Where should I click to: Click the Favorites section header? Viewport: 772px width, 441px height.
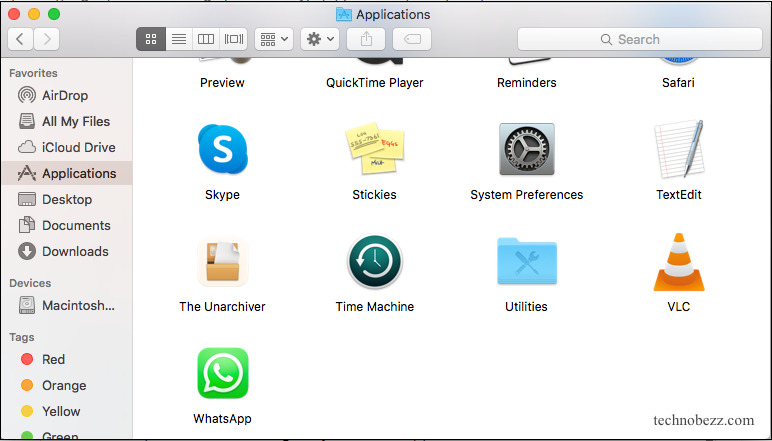33,73
